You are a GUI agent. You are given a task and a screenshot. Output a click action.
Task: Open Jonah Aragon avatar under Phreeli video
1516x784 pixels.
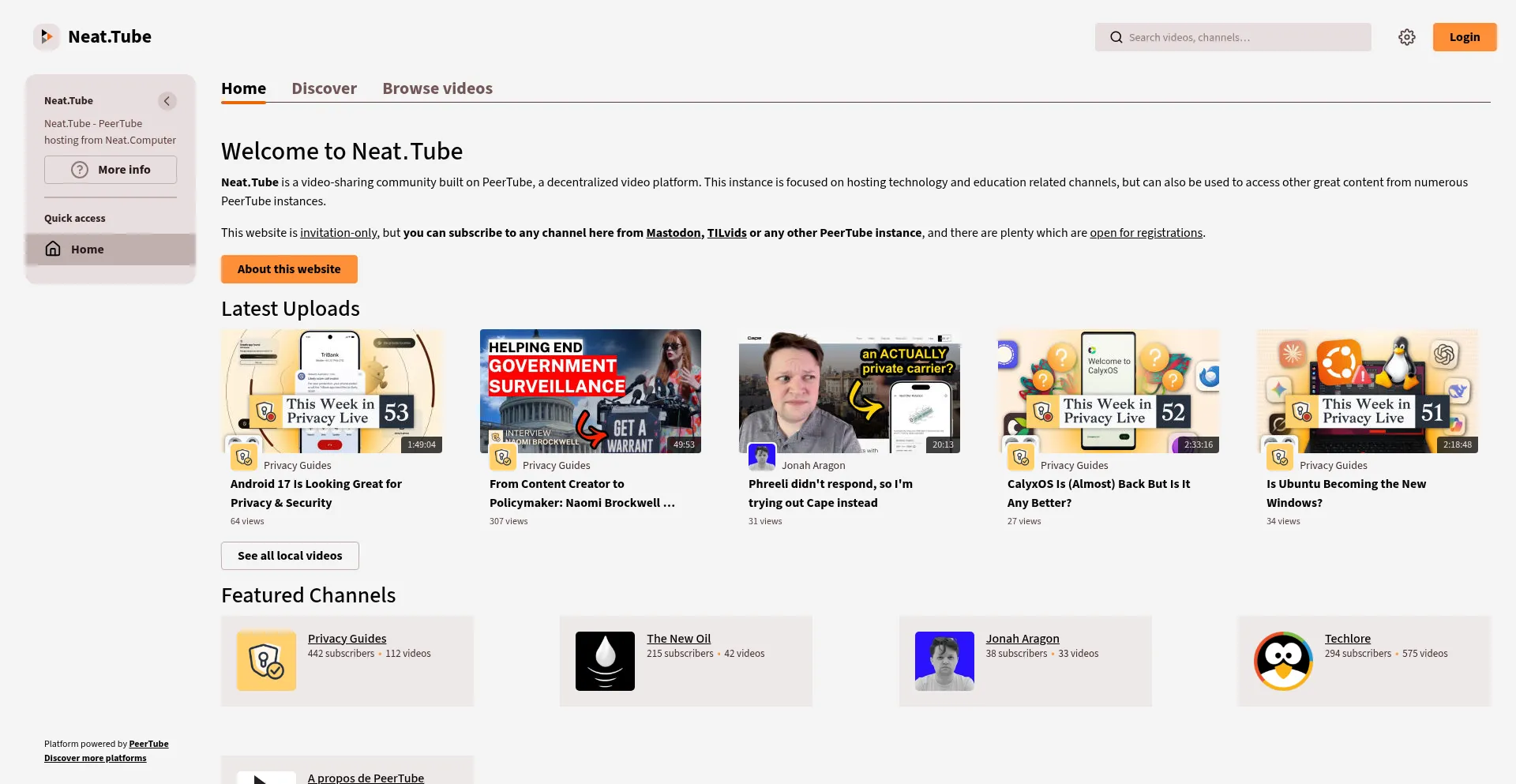click(762, 457)
